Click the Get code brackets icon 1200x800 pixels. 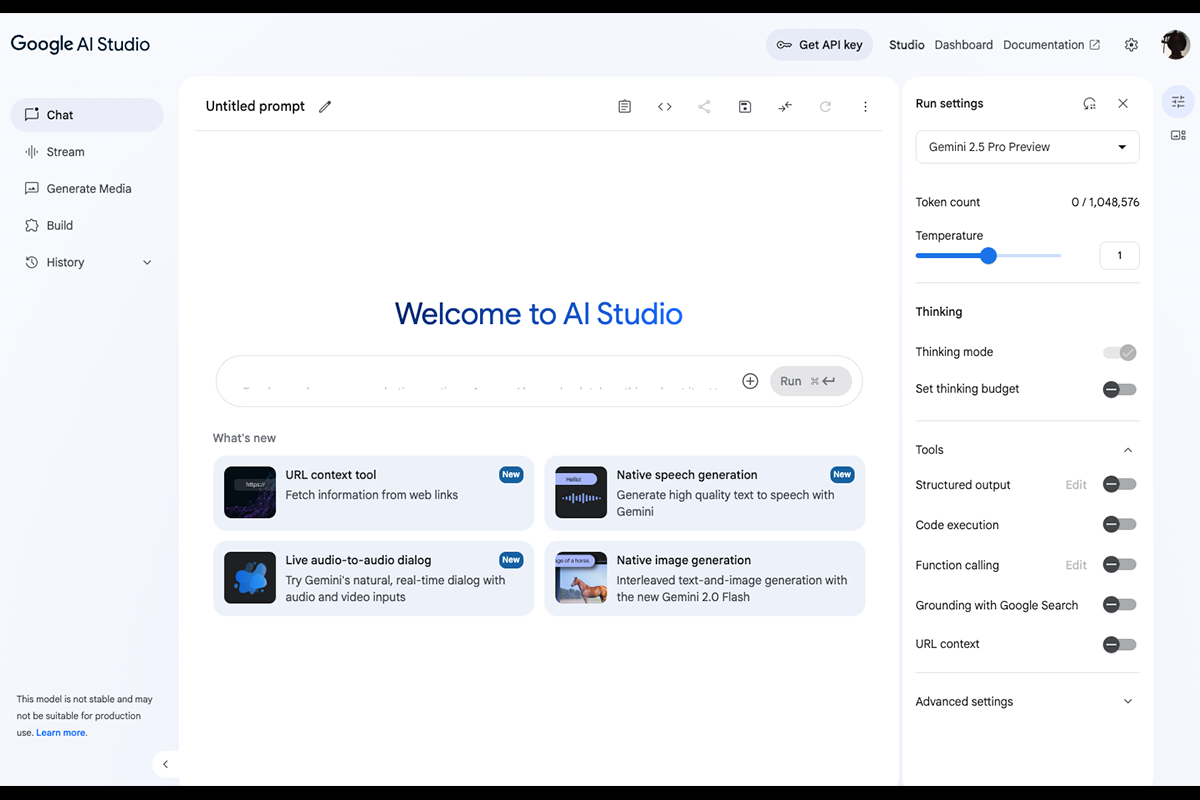(x=665, y=107)
